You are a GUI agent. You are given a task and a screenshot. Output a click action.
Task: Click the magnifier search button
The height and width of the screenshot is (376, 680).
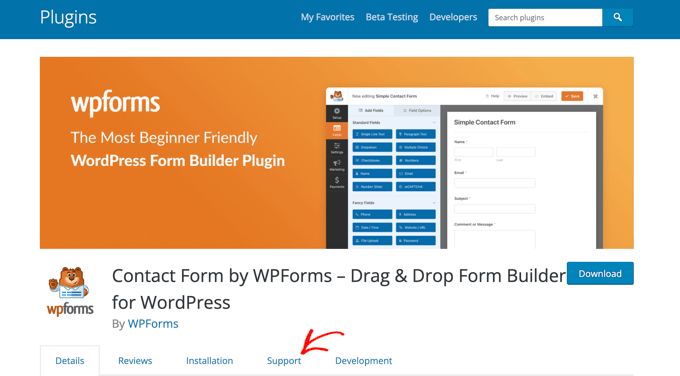coord(618,17)
